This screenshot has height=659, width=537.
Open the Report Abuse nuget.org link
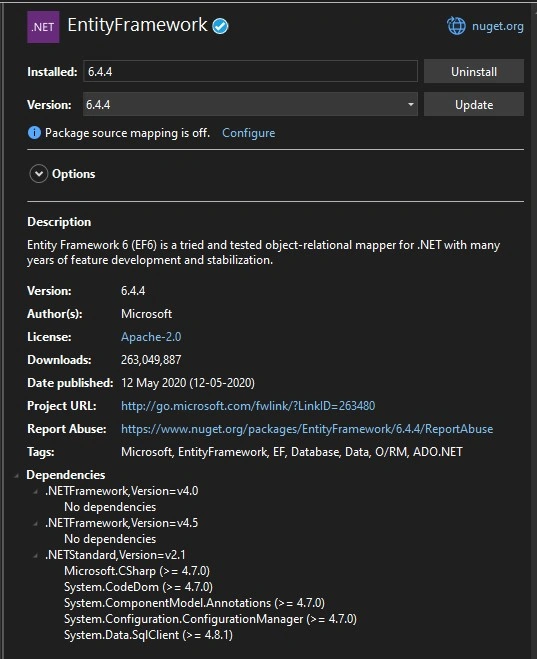[x=307, y=429]
